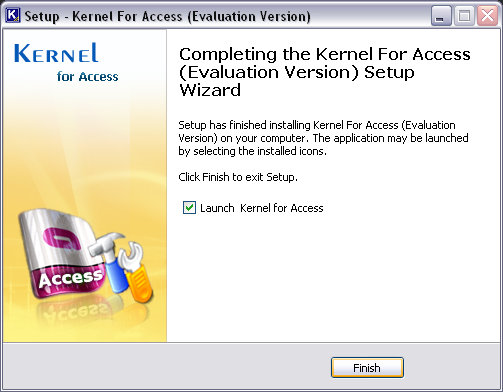Click the disabled maximize button
The width and height of the screenshot is (503, 392).
pyautogui.click(x=464, y=16)
